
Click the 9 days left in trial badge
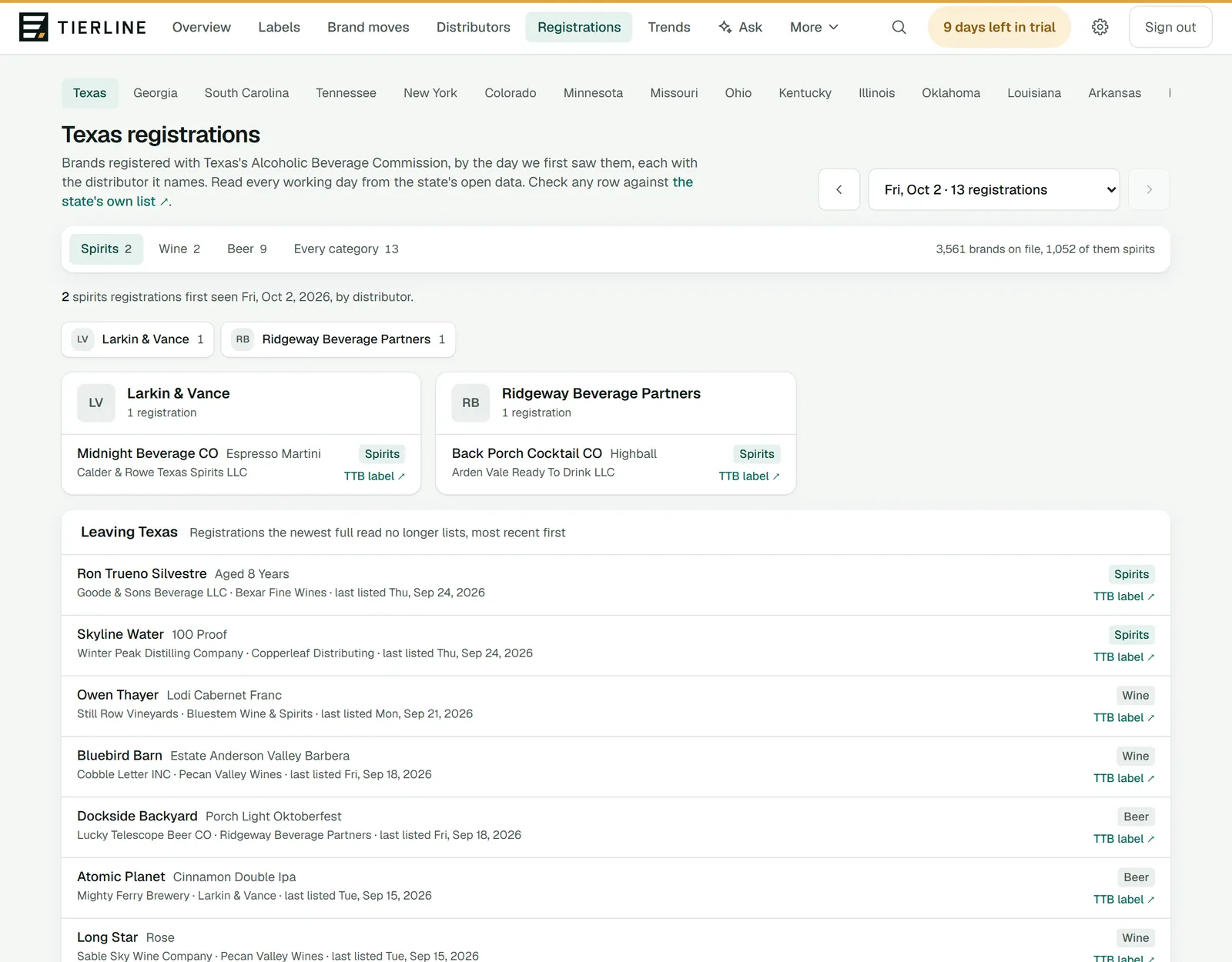coord(999,27)
